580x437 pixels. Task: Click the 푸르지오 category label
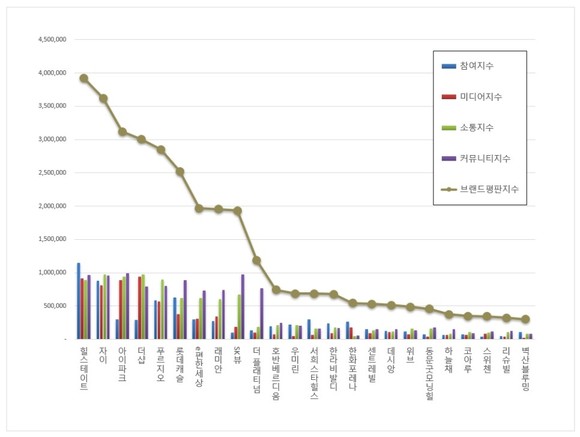[x=161, y=364]
